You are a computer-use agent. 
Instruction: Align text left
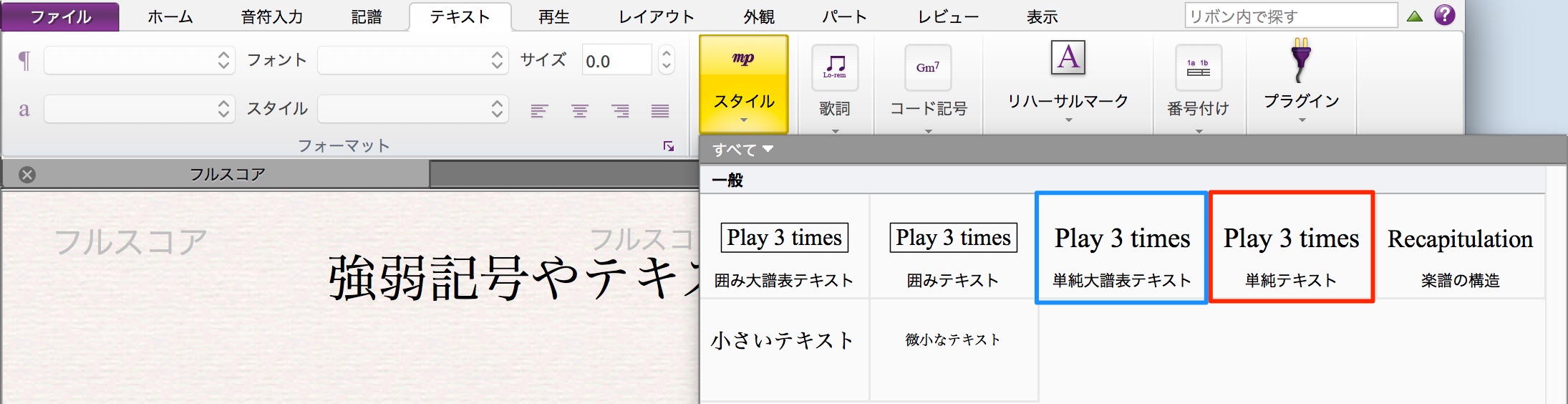click(x=539, y=110)
